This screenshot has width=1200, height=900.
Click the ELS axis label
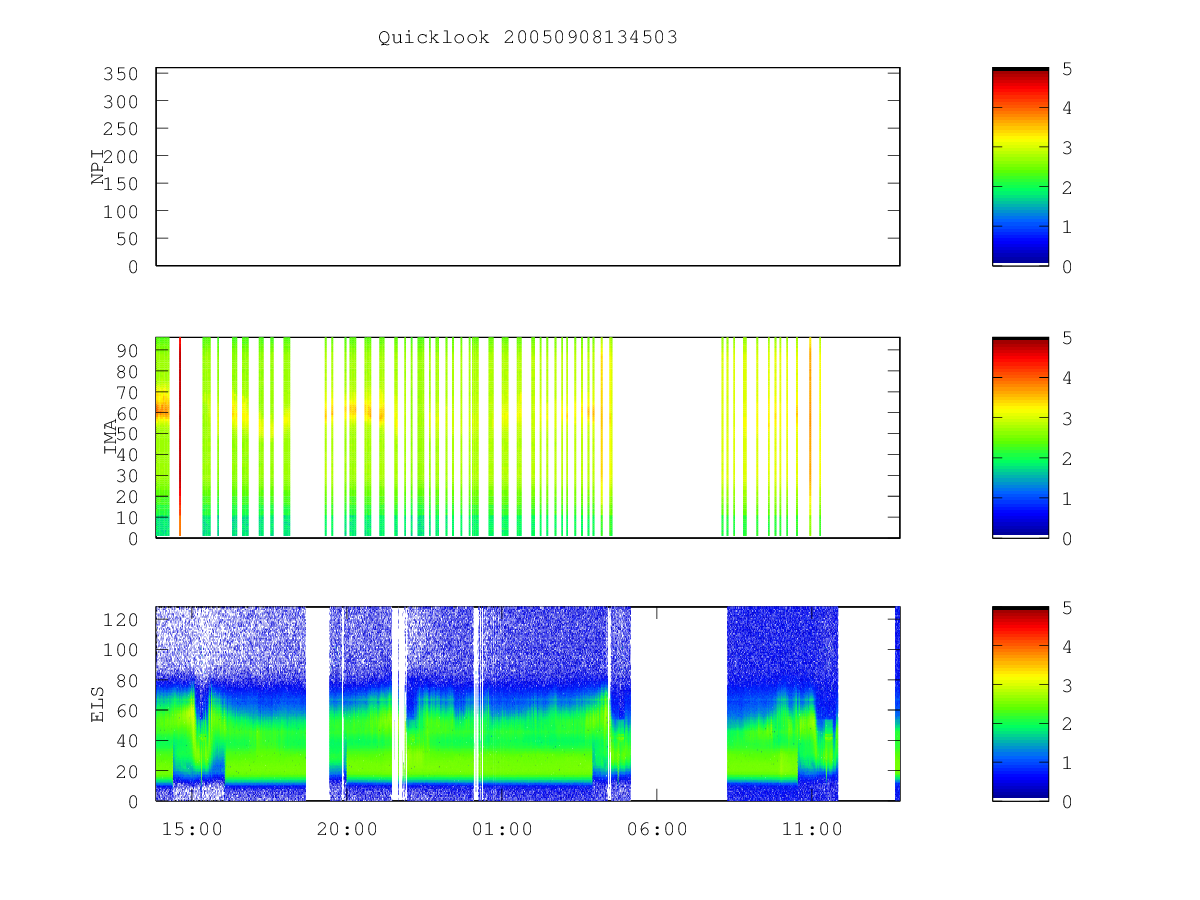point(98,704)
